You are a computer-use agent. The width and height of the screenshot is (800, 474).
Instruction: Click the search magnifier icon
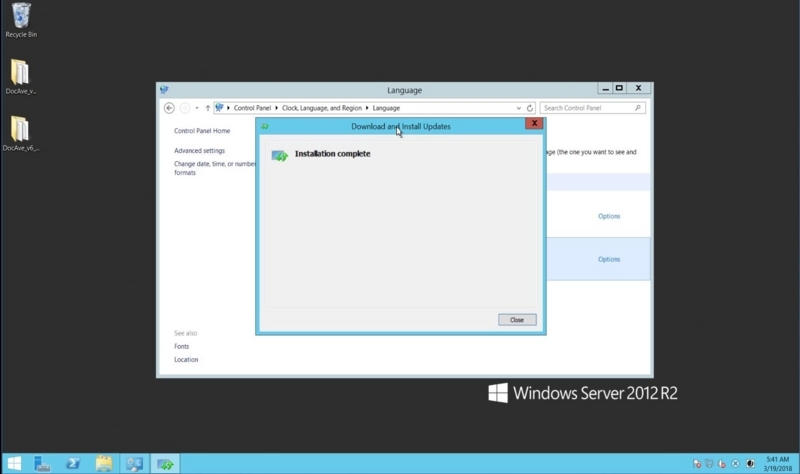pos(638,108)
